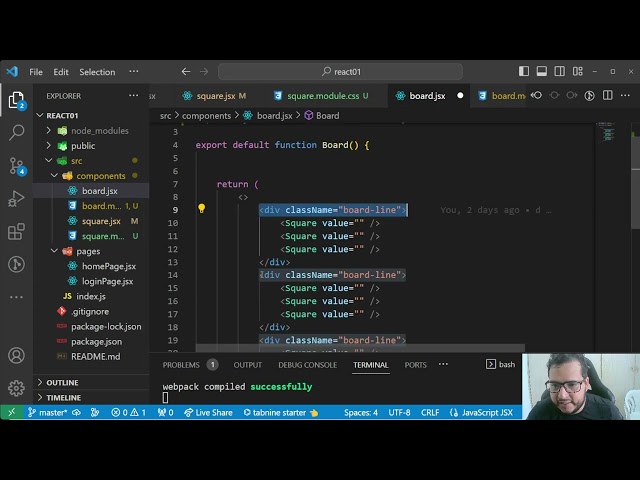Click the react01 command center search
Image resolution: width=640 pixels, height=480 pixels.
coord(340,72)
